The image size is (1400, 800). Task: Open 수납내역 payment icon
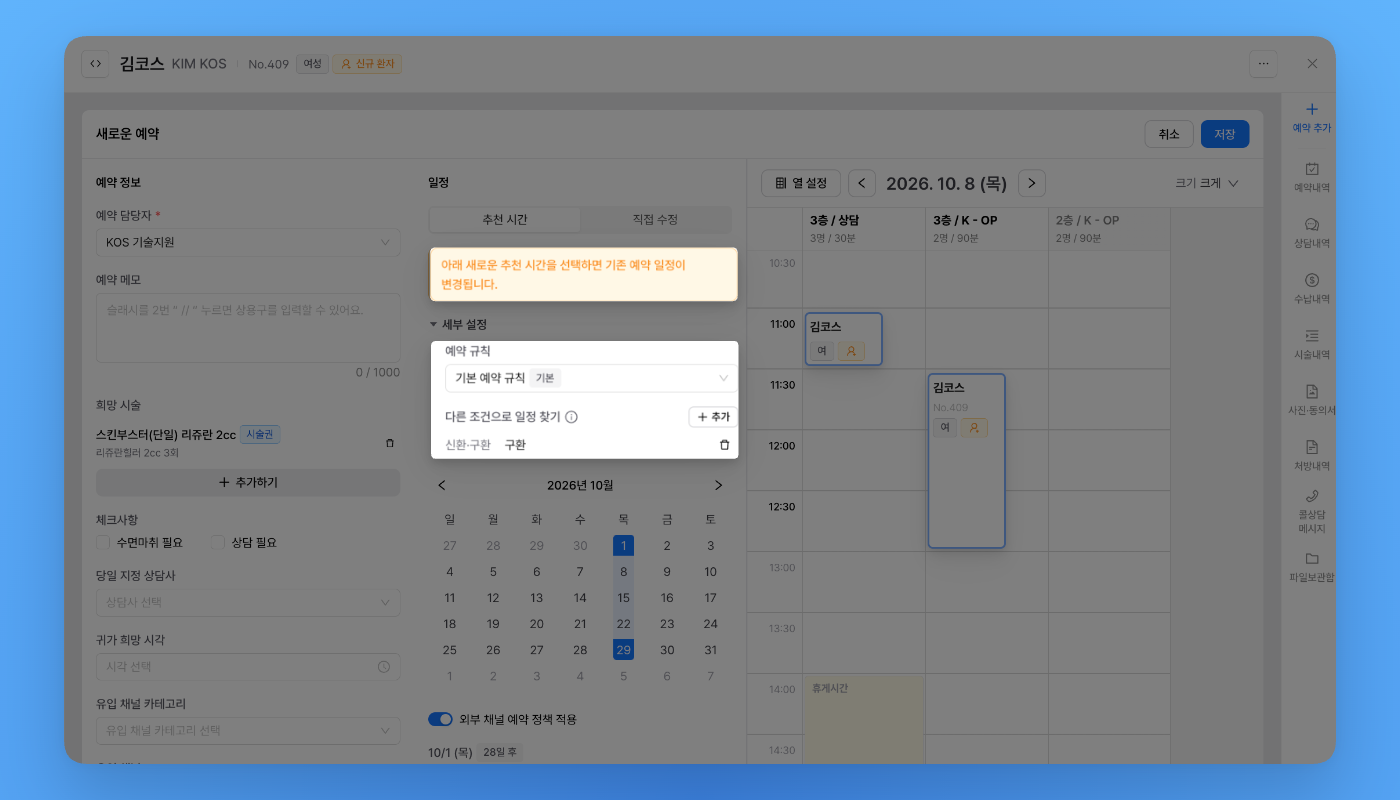tap(1312, 281)
